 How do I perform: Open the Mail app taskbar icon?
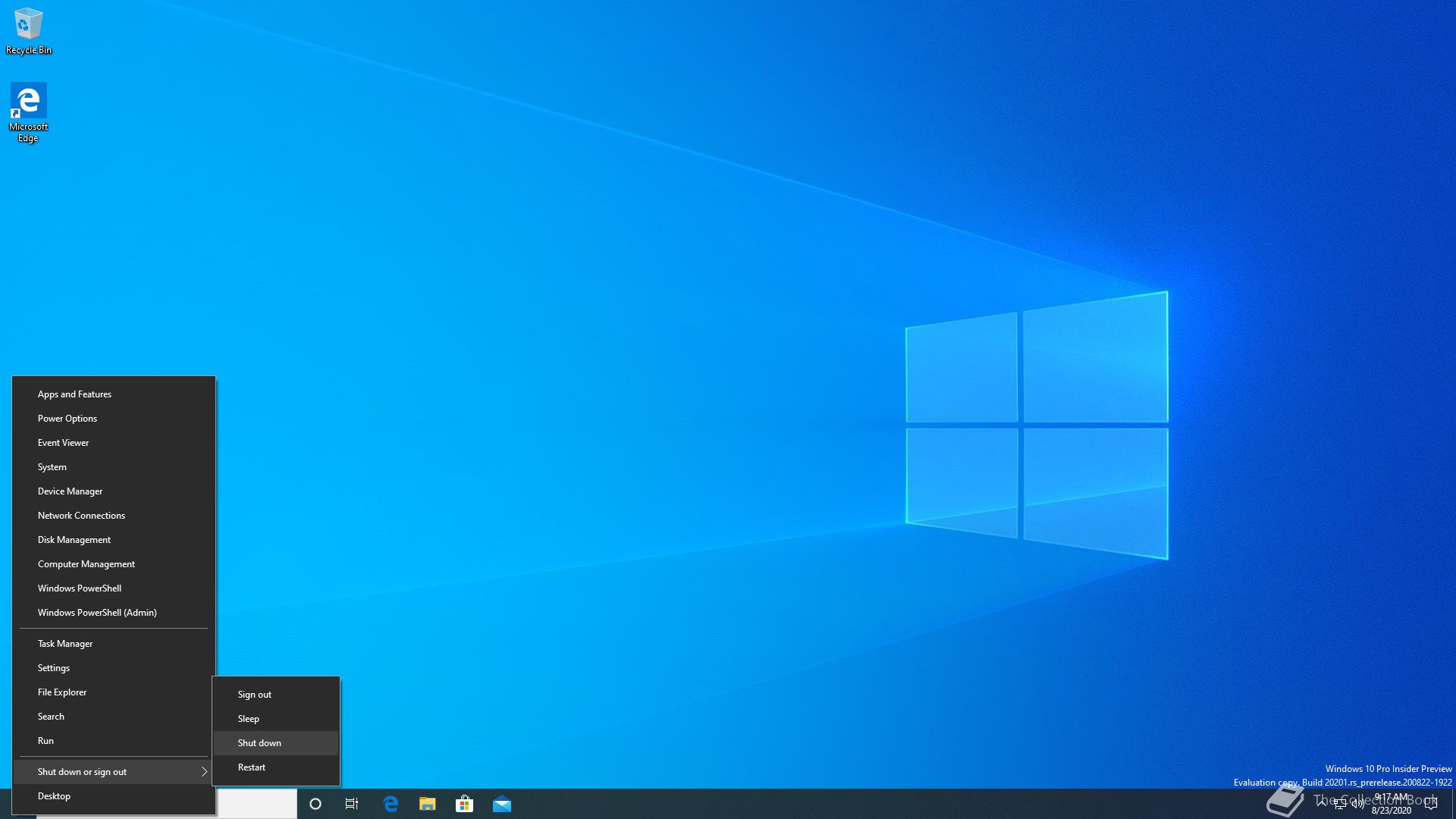[x=502, y=804]
